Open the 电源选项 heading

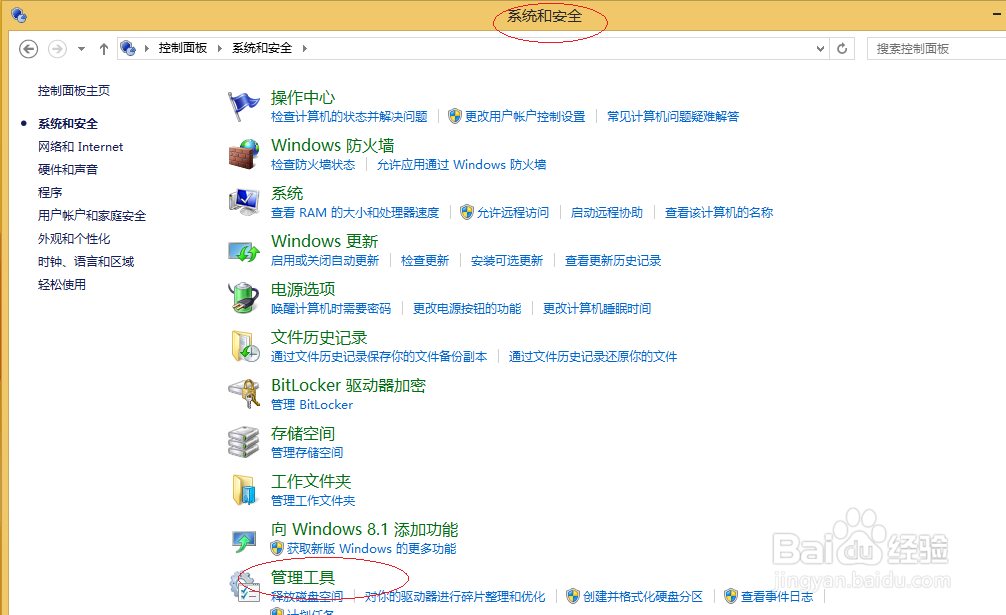point(303,289)
